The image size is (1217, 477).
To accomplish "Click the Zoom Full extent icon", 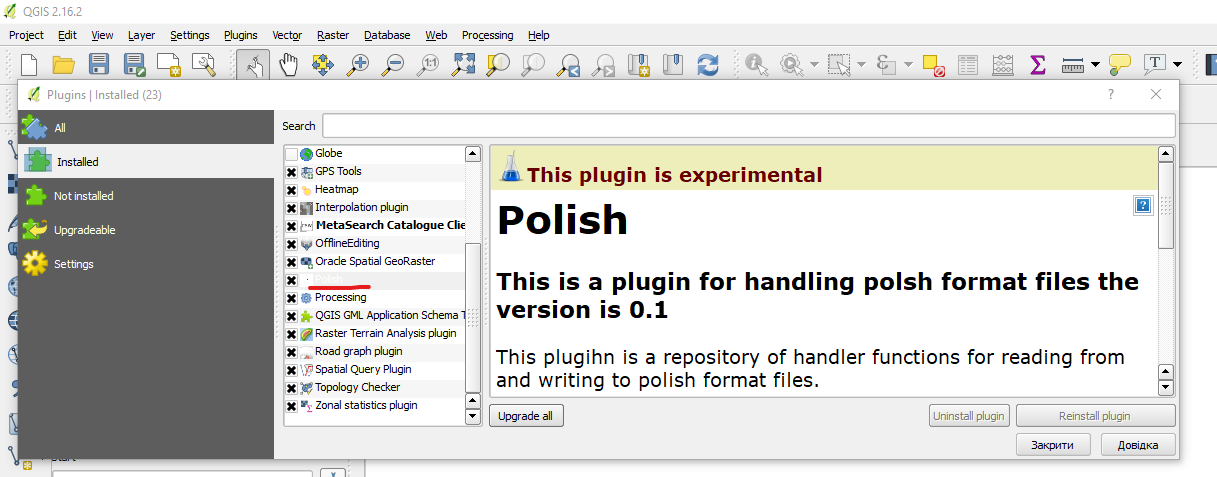I will [463, 65].
